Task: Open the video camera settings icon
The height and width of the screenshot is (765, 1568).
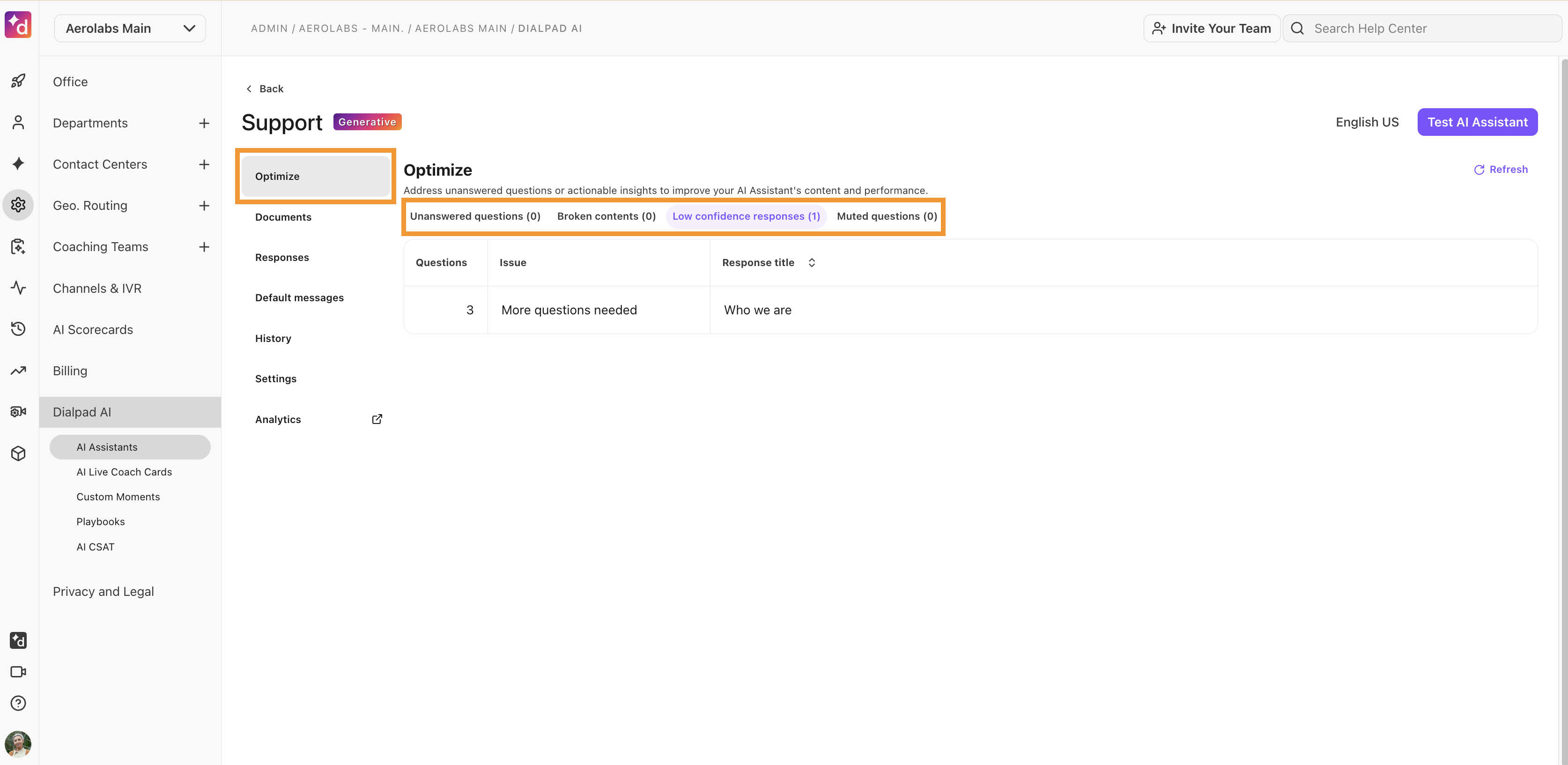Action: click(x=18, y=412)
